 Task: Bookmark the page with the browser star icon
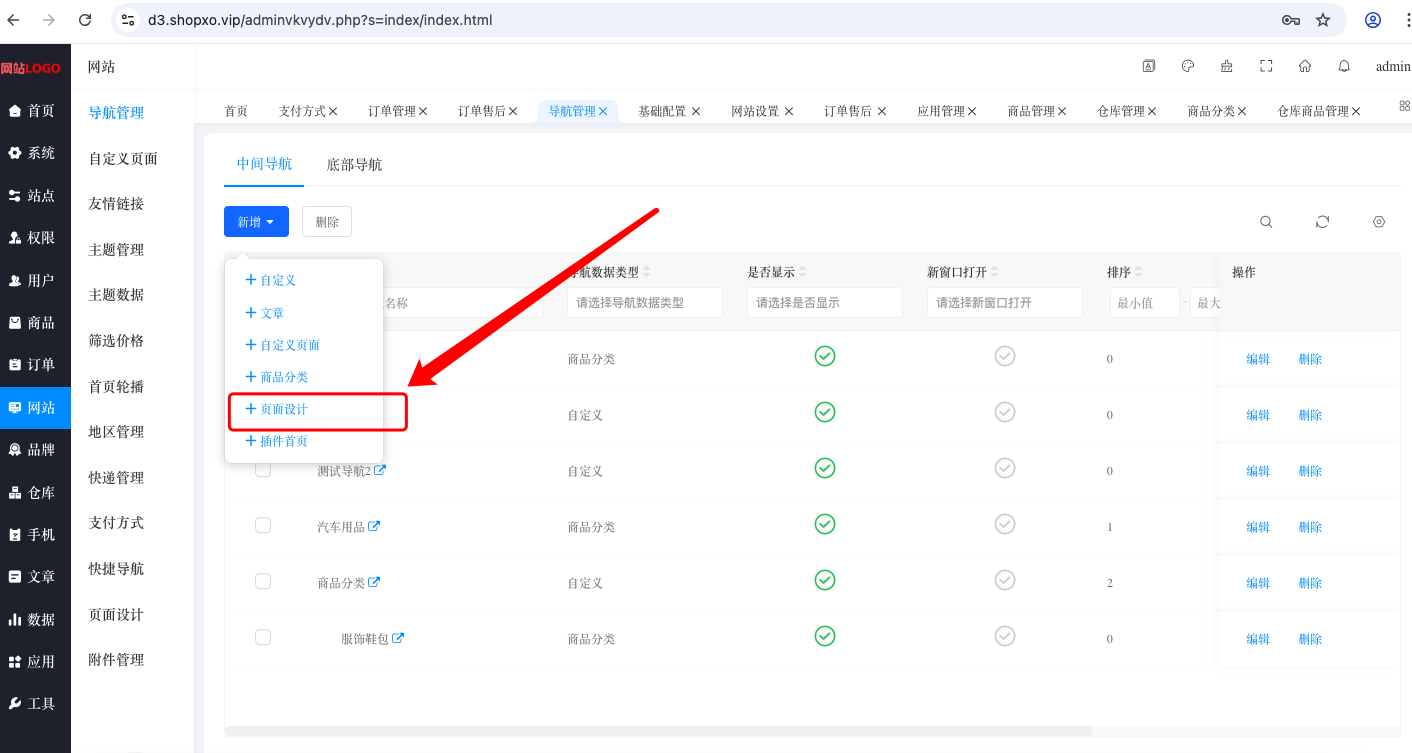pos(1323,20)
